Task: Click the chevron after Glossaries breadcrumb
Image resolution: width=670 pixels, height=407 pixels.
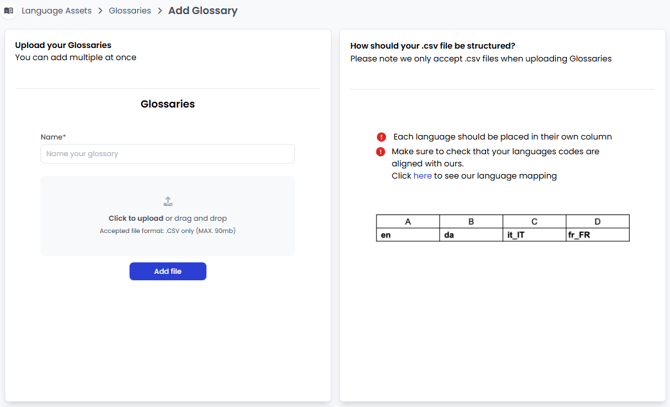Action: coord(160,11)
